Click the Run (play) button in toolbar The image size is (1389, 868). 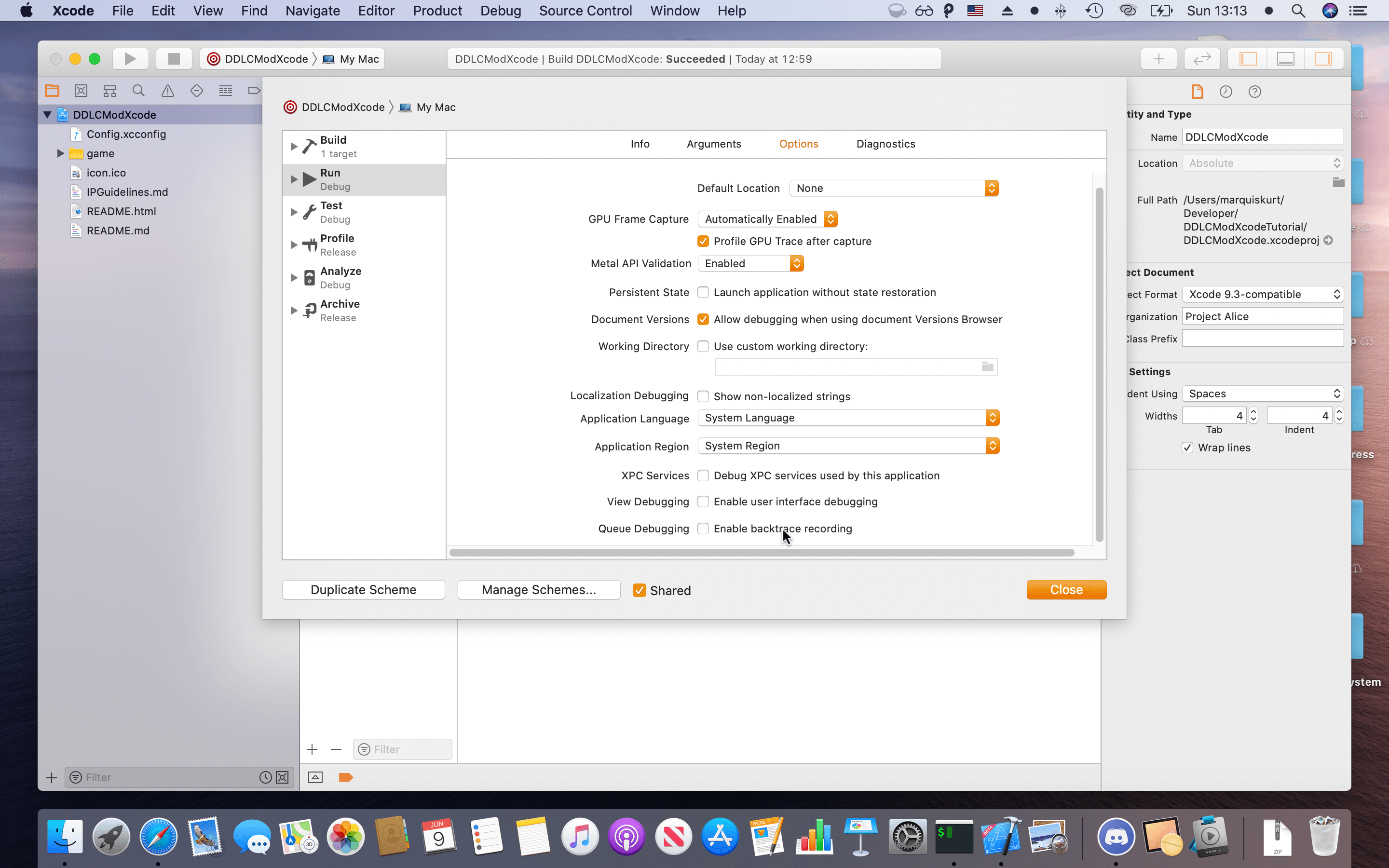[130, 58]
